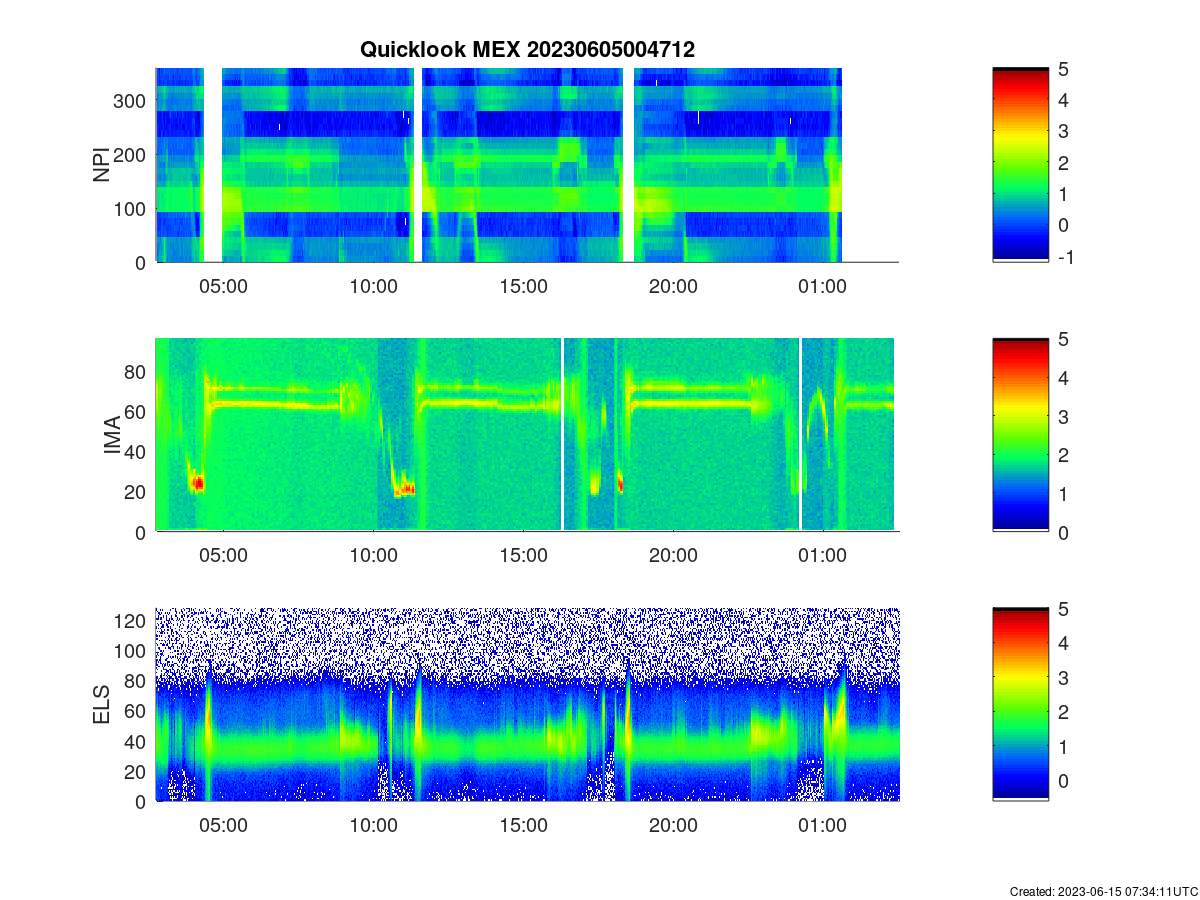Click the "120" tick on the ELS y-axis

tap(131, 621)
